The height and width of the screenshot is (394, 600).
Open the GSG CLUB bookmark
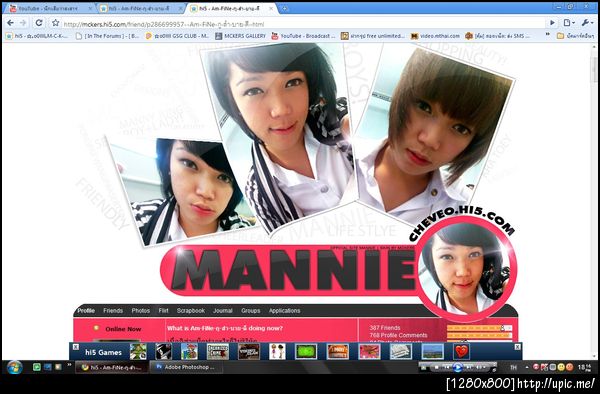(178, 36)
